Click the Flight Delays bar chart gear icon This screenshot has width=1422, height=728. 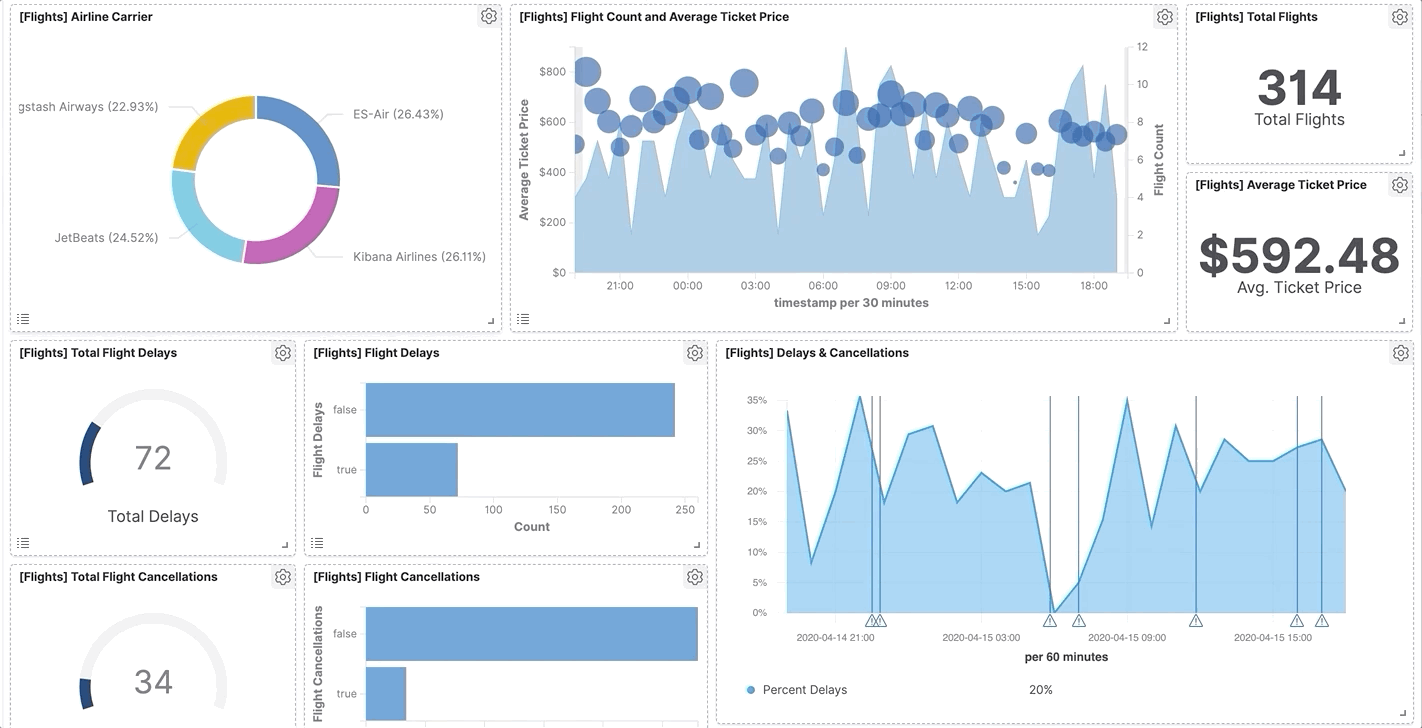point(695,353)
